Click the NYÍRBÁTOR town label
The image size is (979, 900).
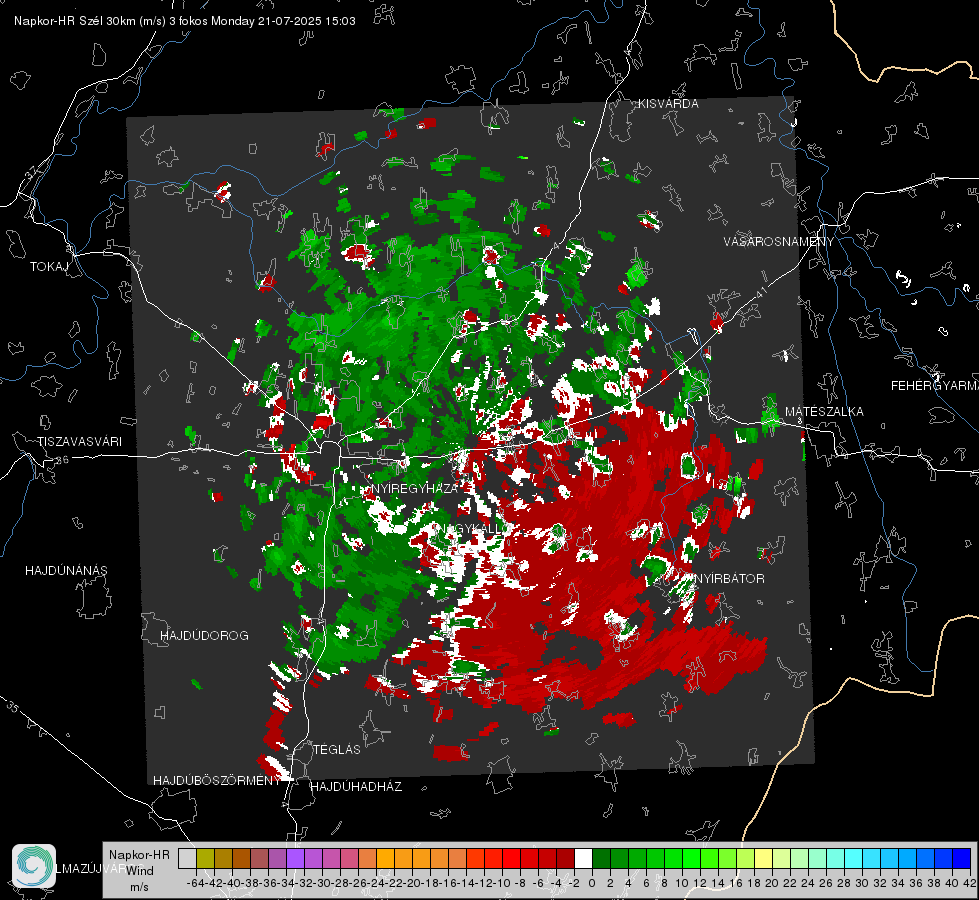coord(729,578)
